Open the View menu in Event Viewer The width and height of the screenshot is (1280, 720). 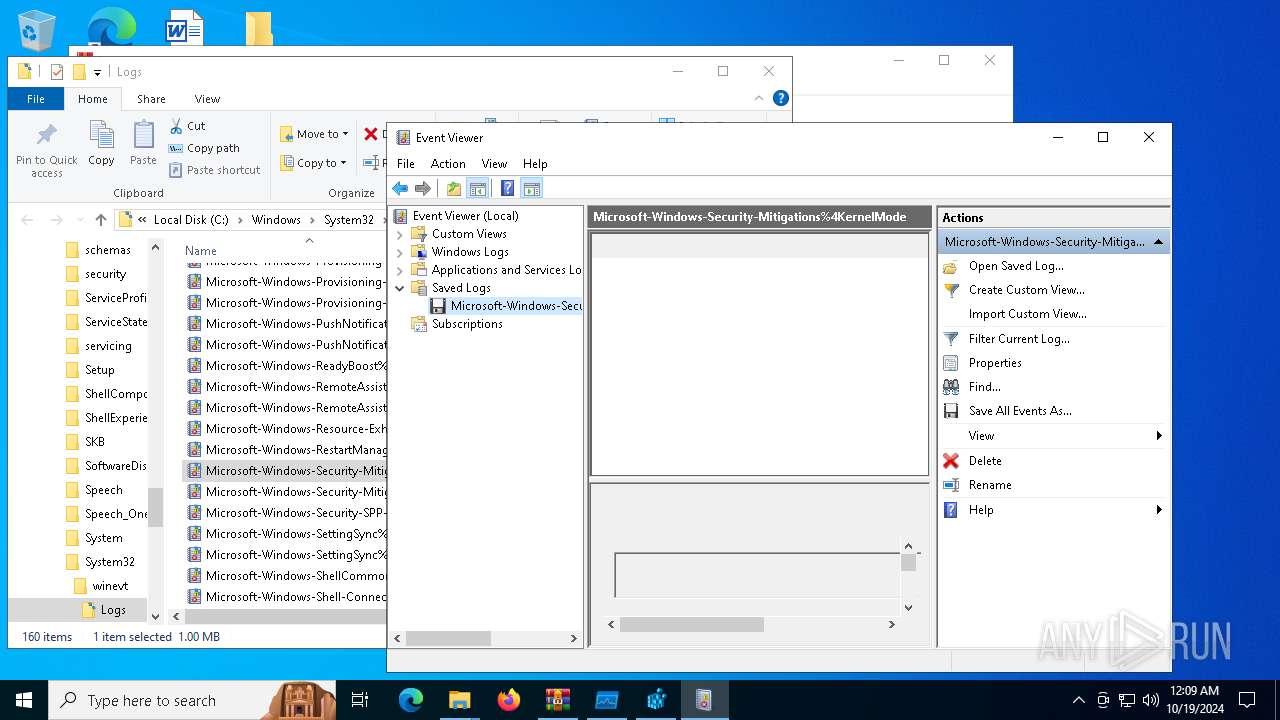(494, 164)
